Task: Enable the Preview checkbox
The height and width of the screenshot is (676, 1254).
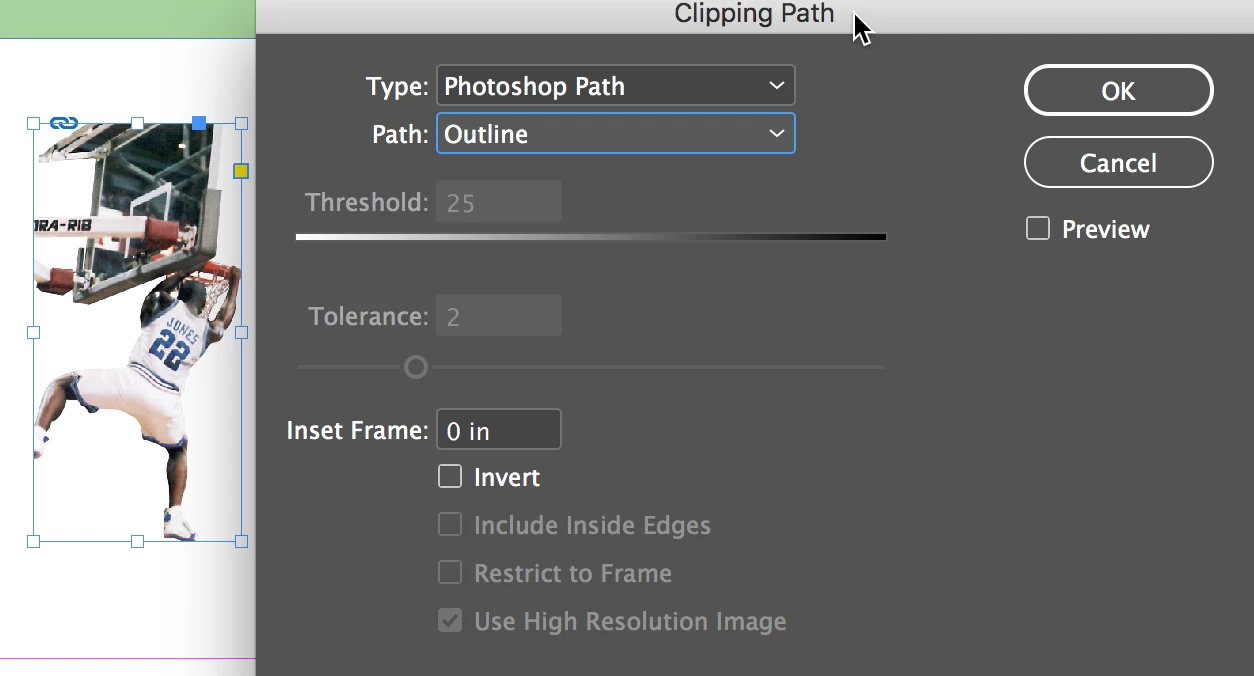Action: pyautogui.click(x=1038, y=229)
